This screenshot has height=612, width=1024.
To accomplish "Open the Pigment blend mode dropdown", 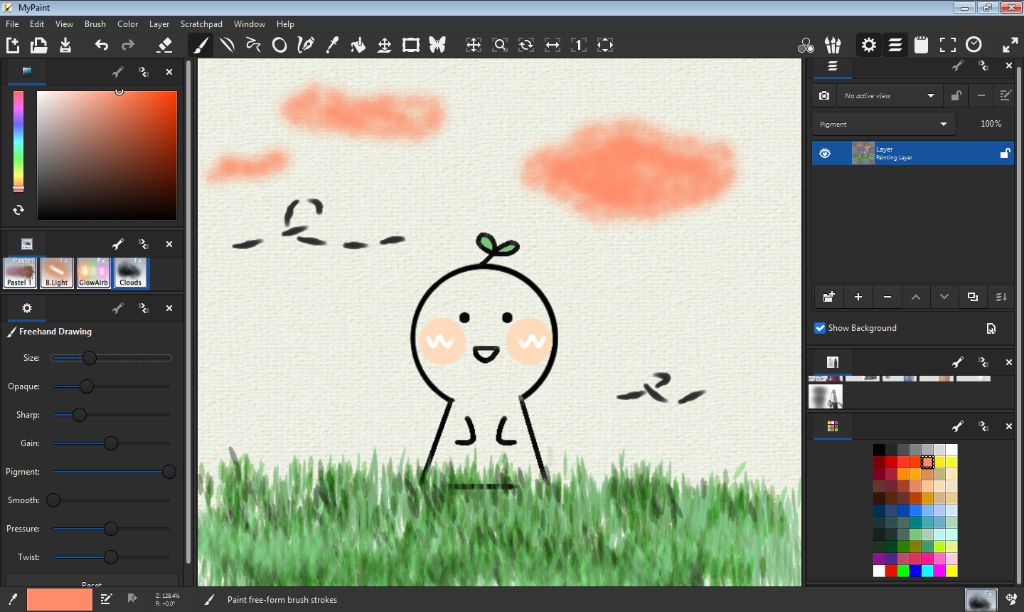I will tap(883, 124).
